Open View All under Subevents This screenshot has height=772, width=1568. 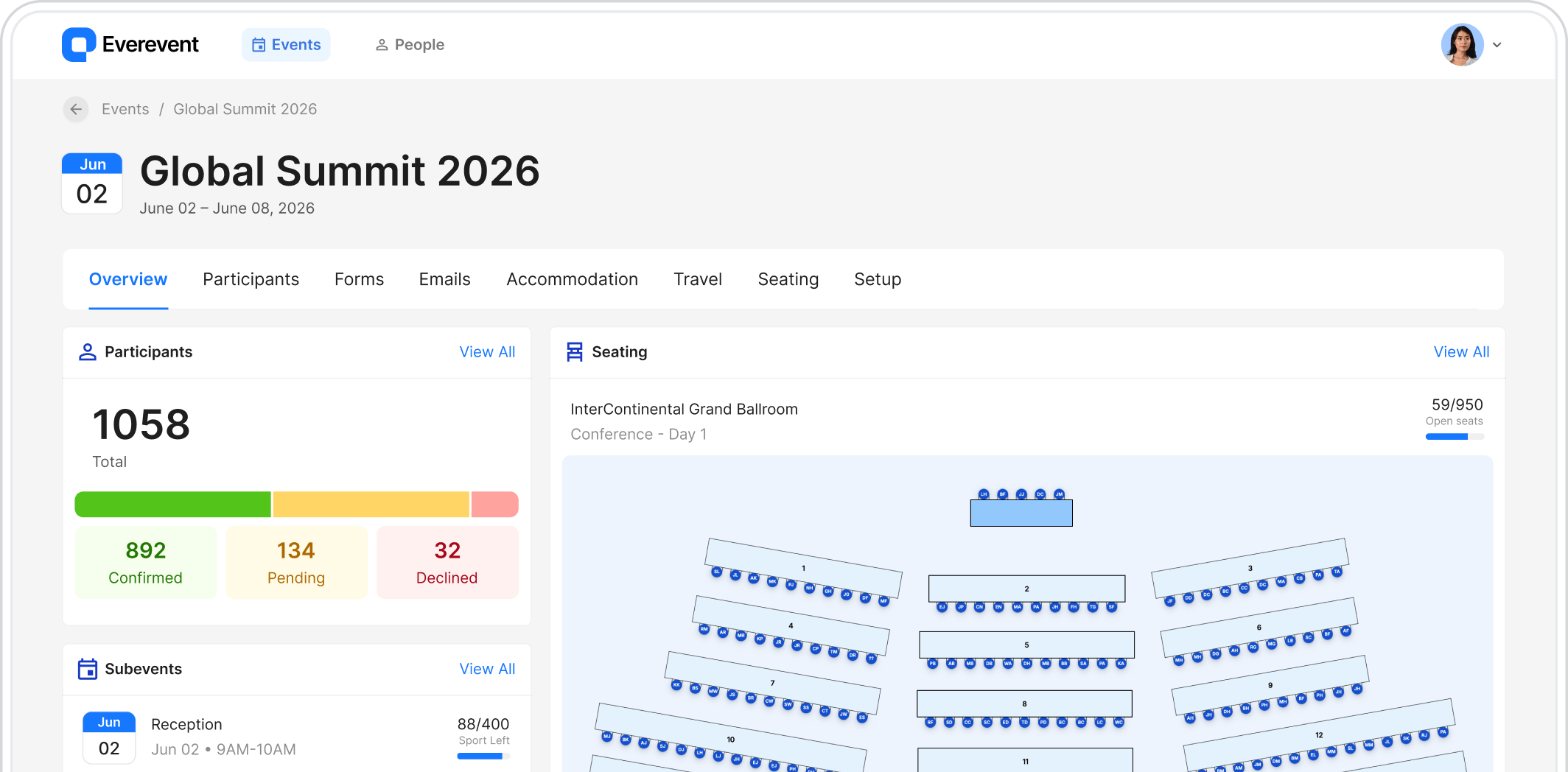point(487,669)
